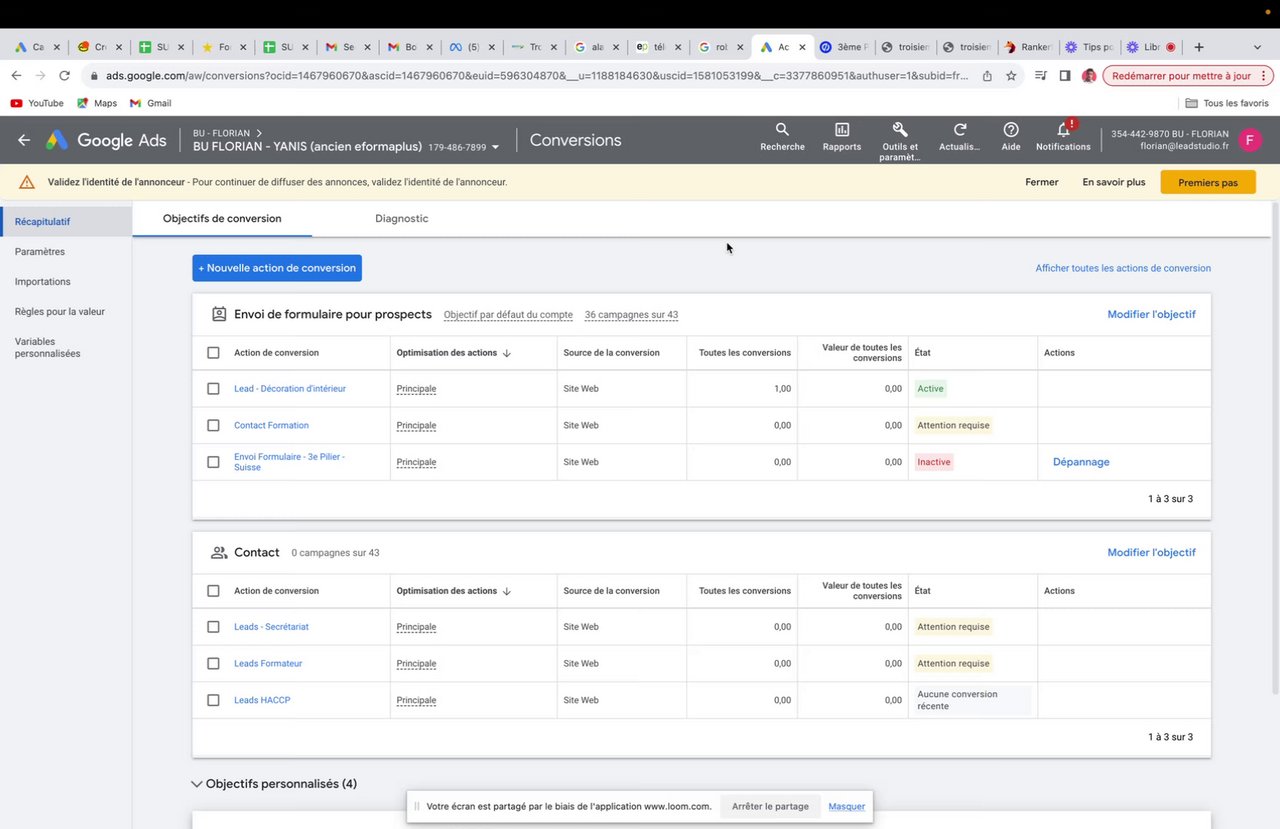Viewport: 1280px width, 829px height.
Task: Check the Leads HACCP row
Action: pos(213,700)
